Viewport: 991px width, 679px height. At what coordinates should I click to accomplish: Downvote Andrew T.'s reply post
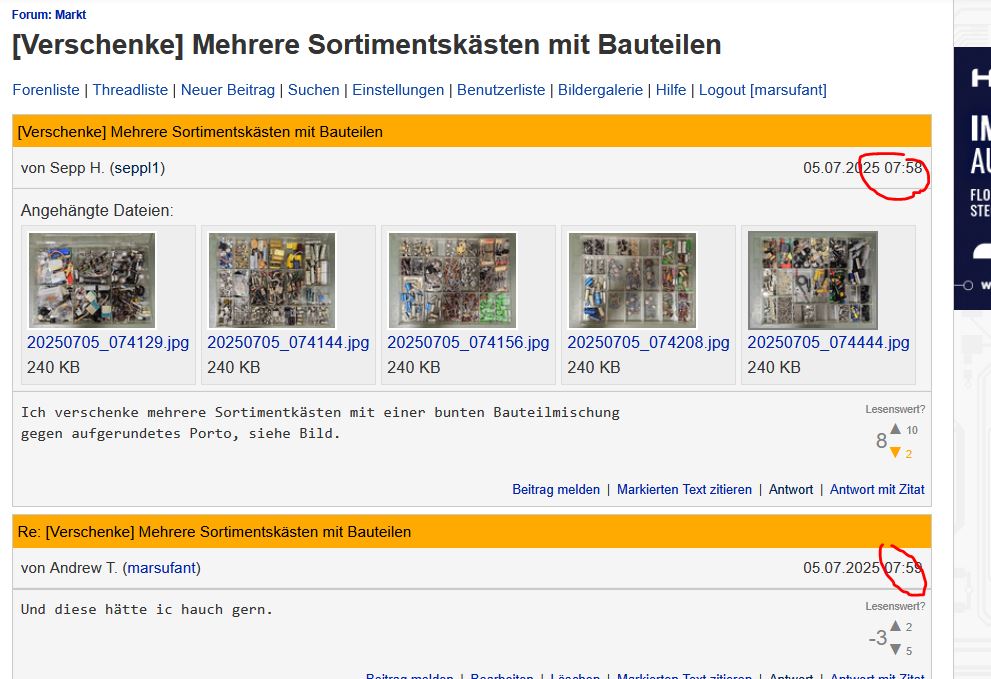pos(895,649)
